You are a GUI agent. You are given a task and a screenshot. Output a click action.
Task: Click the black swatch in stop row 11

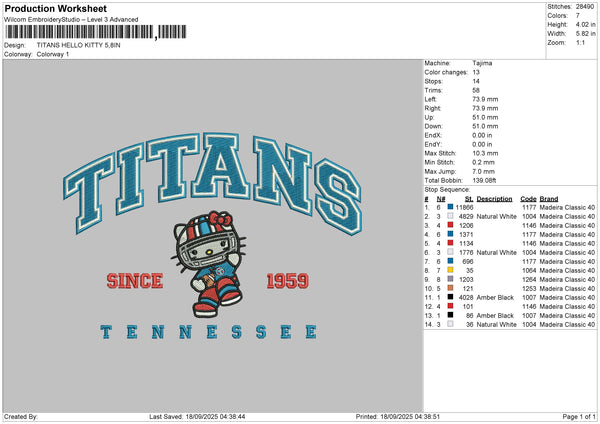[450, 297]
